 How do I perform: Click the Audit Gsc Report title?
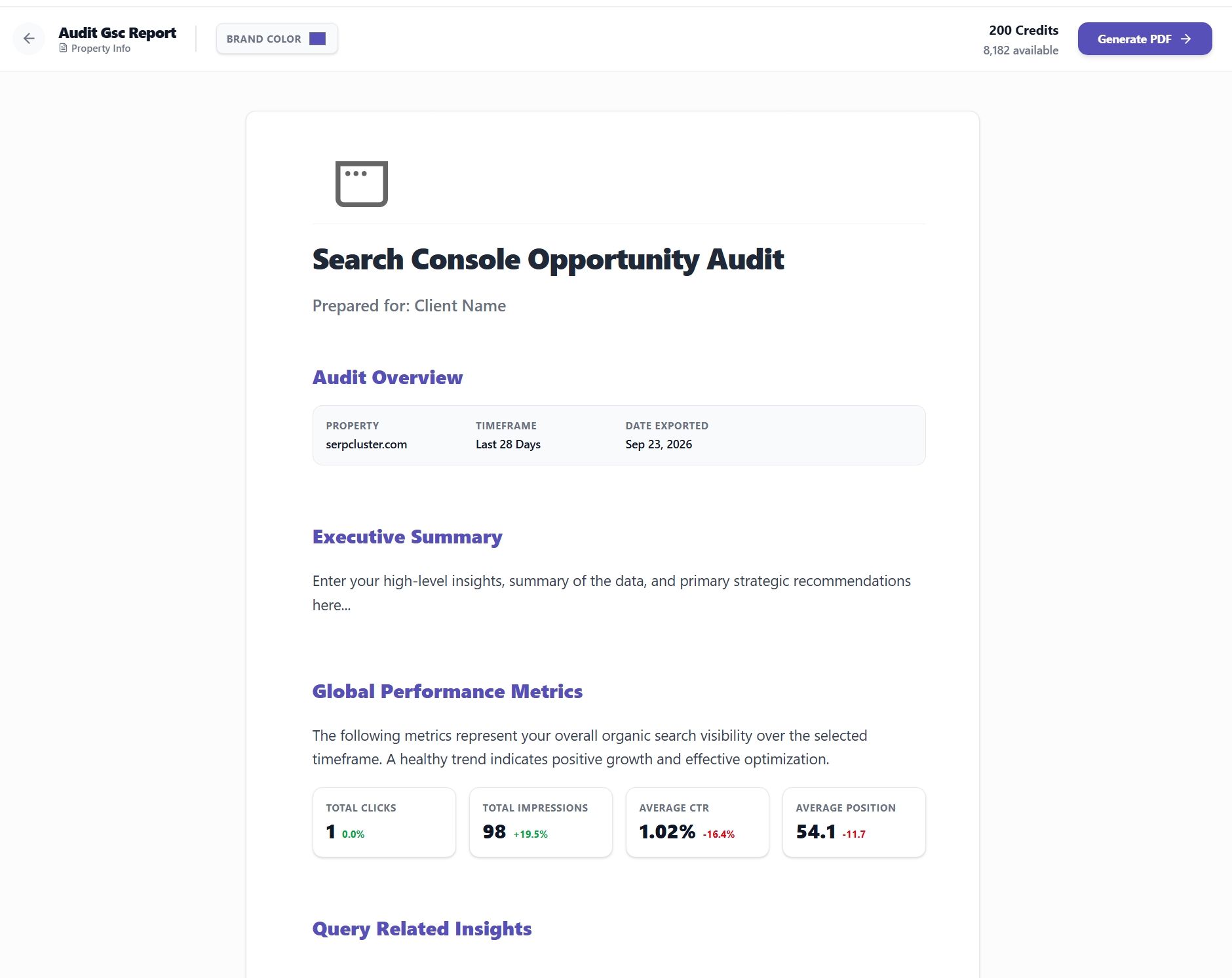coord(117,33)
